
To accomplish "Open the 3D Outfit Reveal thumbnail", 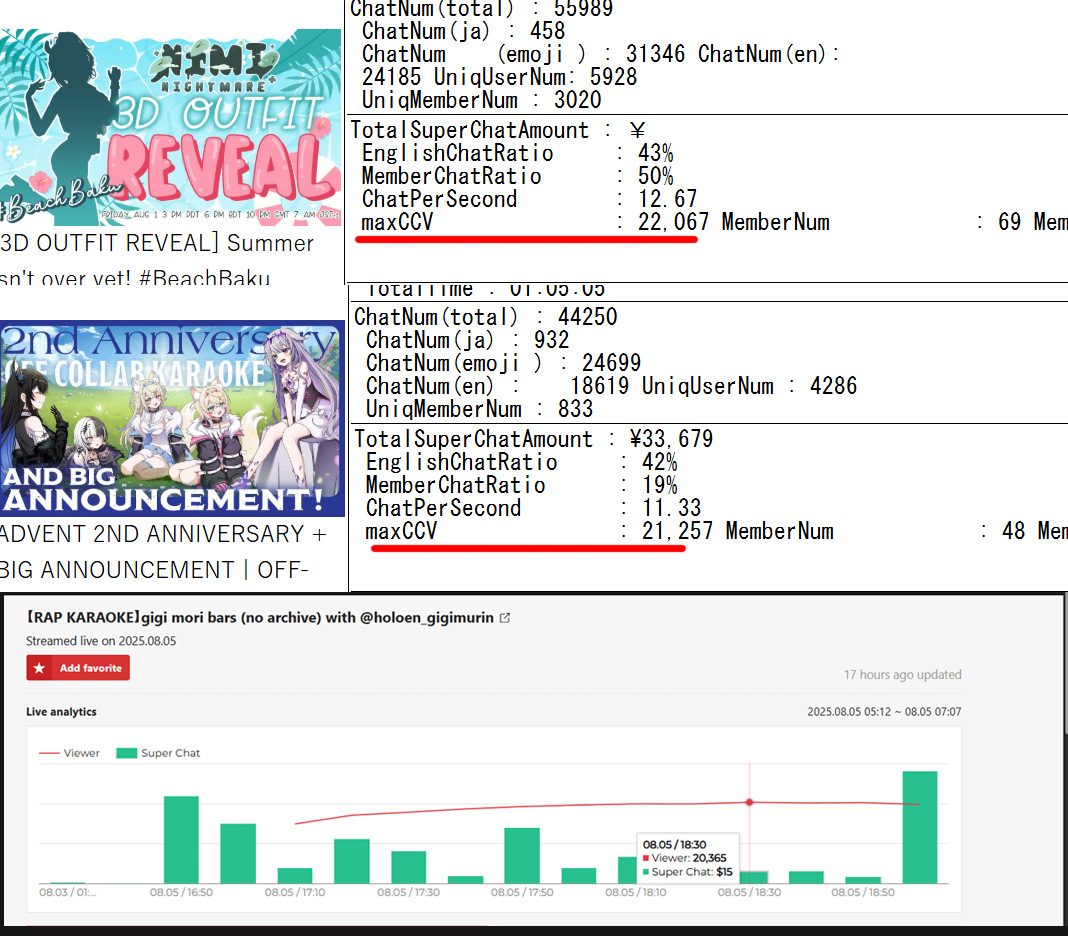I will [170, 127].
